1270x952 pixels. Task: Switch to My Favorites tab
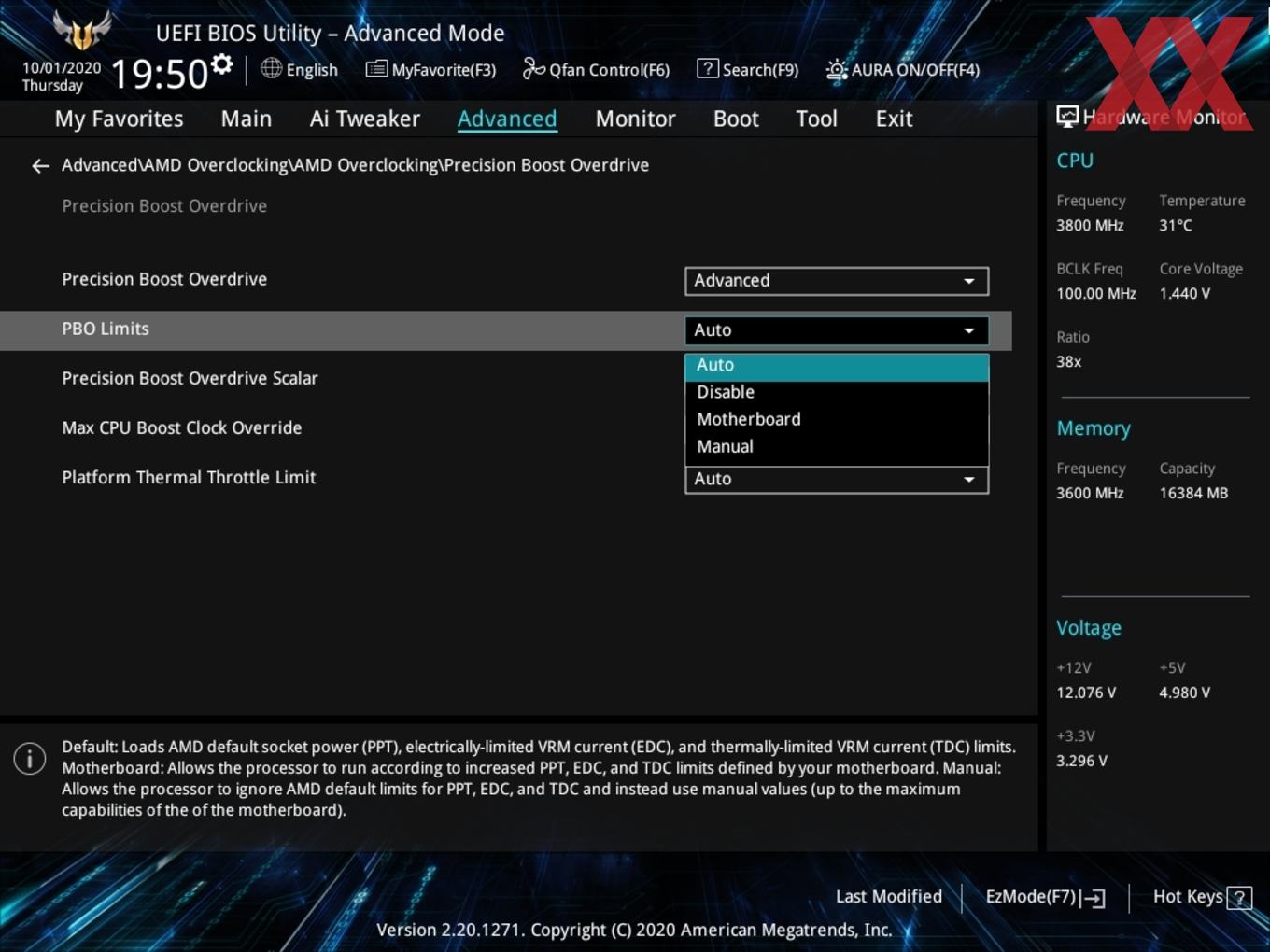(x=119, y=119)
